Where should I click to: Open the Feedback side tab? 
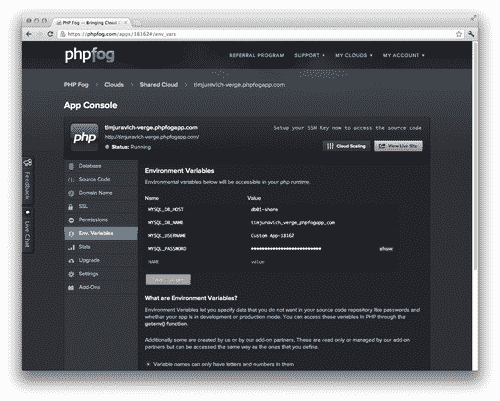point(28,179)
